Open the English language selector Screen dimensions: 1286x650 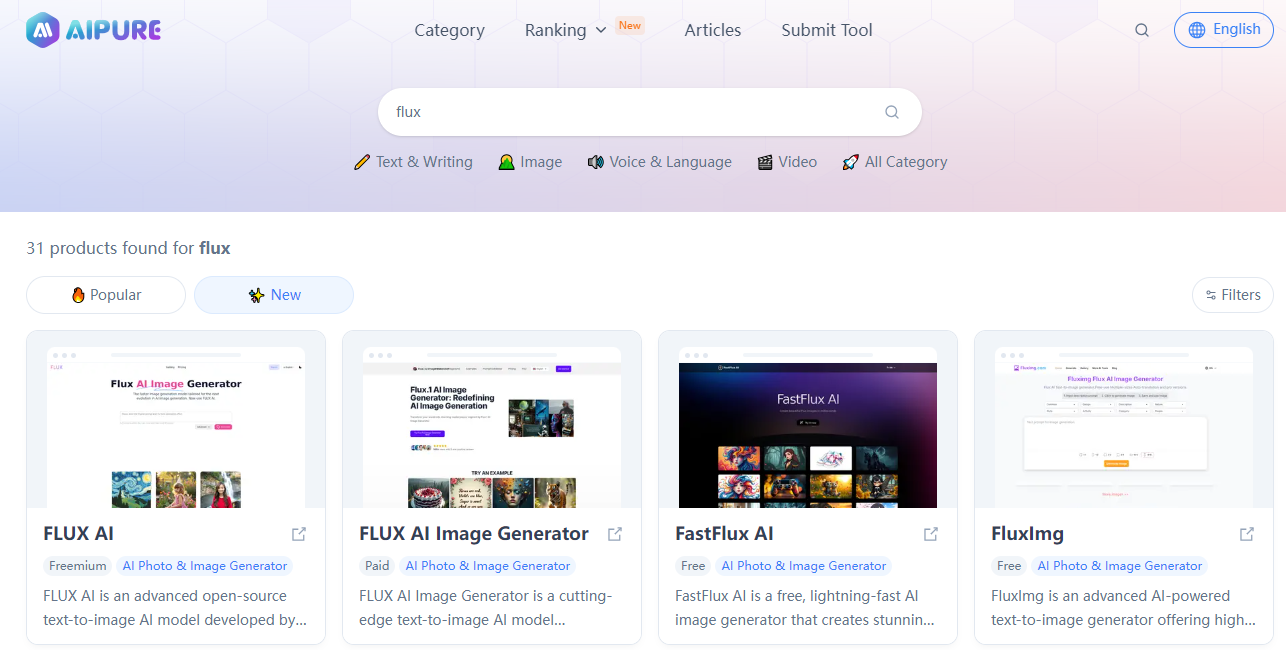click(x=1224, y=30)
